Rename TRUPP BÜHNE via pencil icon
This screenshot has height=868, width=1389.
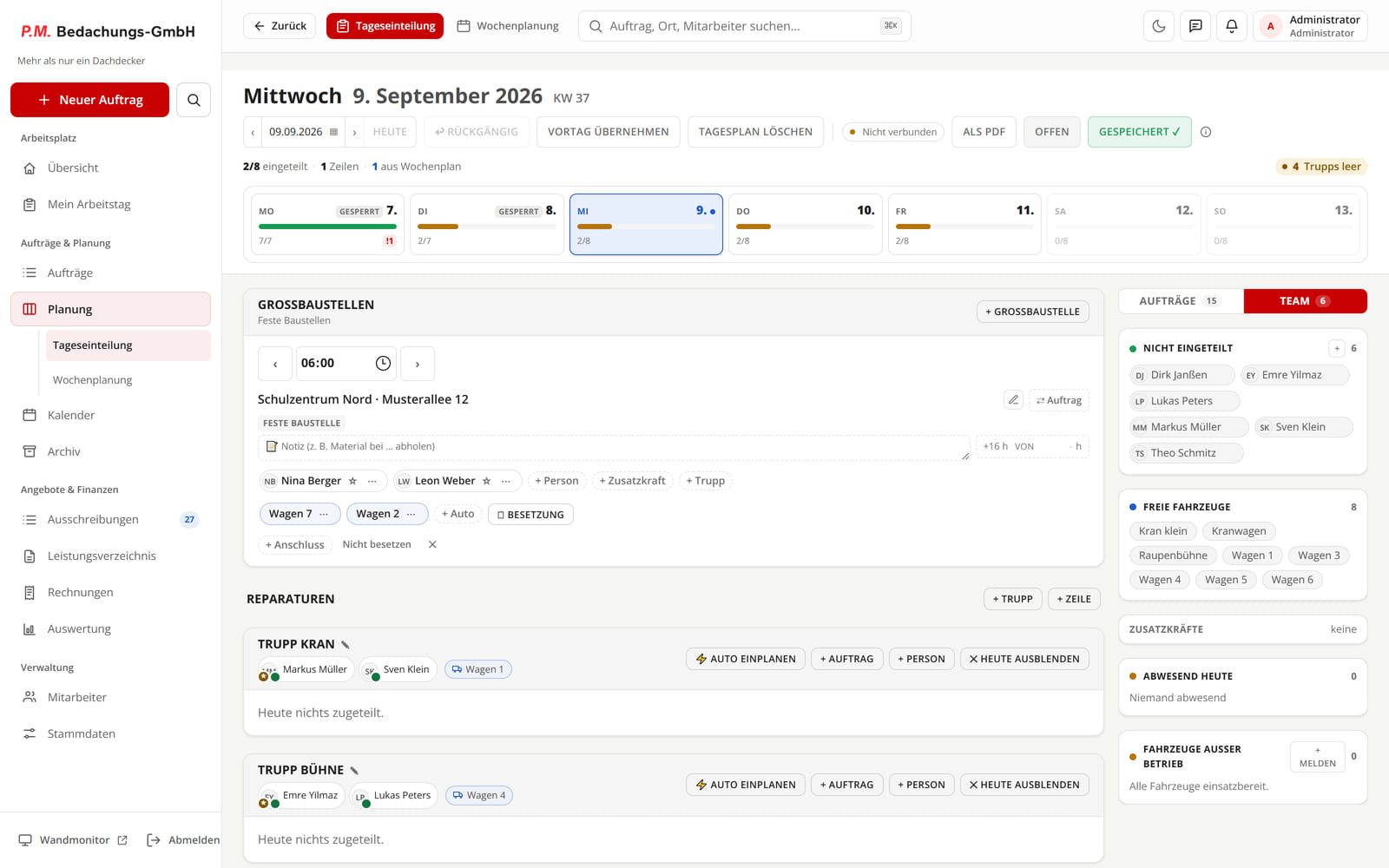[354, 771]
